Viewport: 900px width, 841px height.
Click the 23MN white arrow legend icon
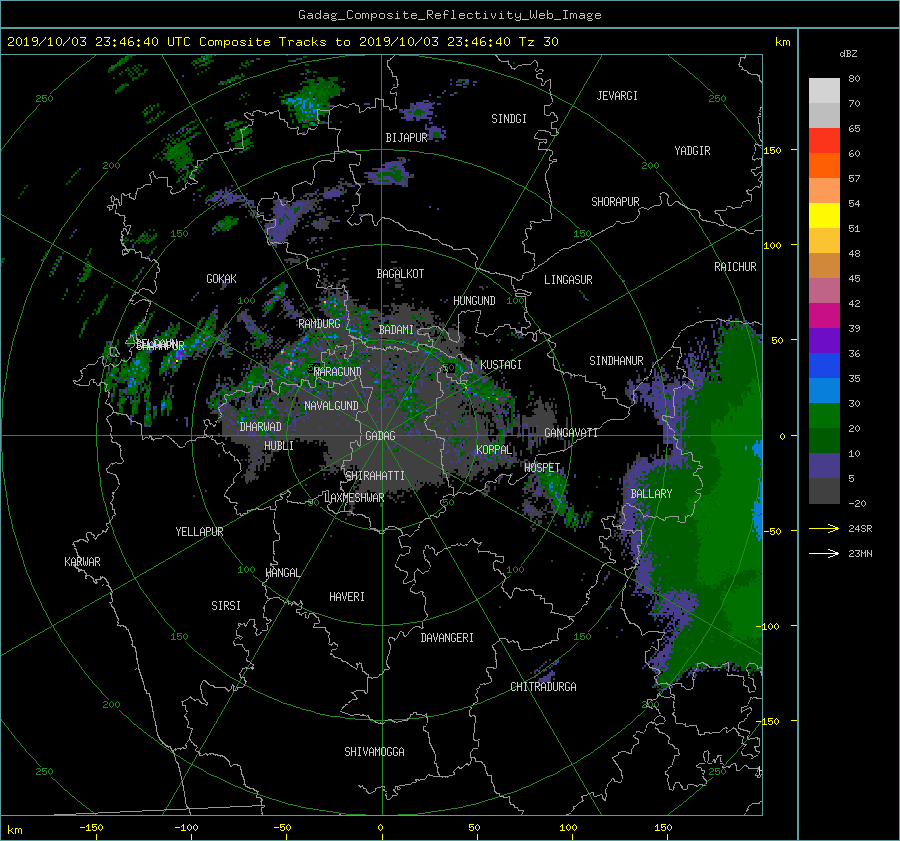pos(824,553)
